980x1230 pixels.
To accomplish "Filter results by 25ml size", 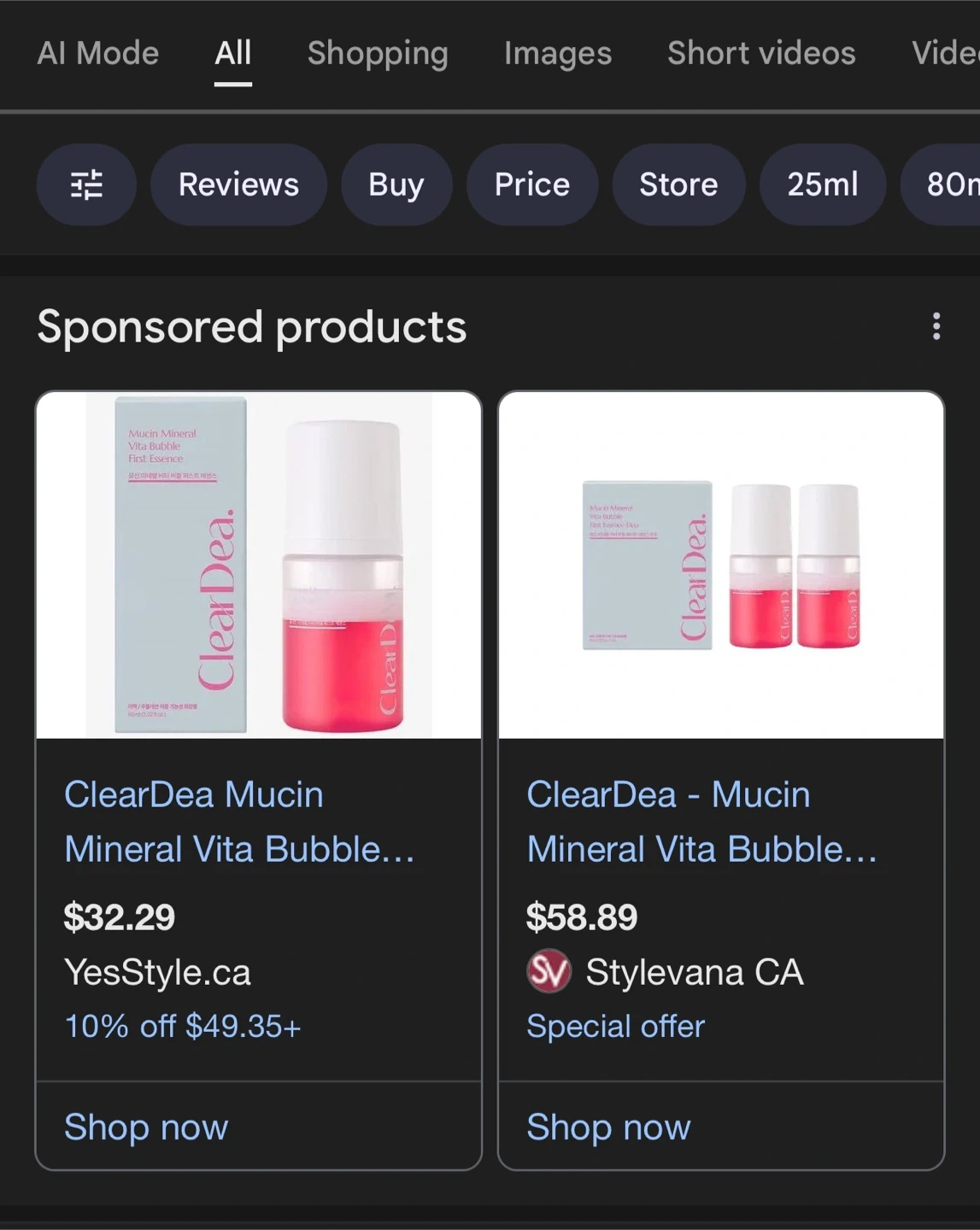I will click(822, 184).
